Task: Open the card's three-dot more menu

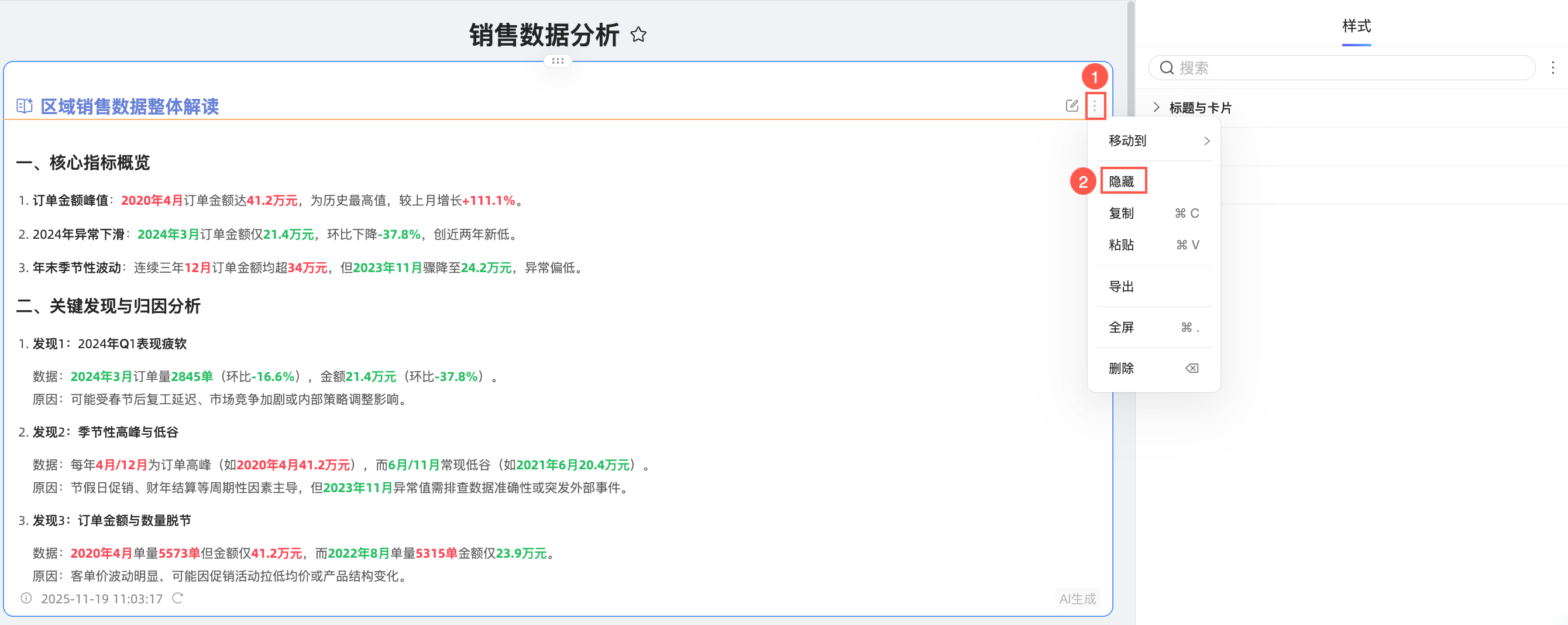Action: [x=1095, y=107]
